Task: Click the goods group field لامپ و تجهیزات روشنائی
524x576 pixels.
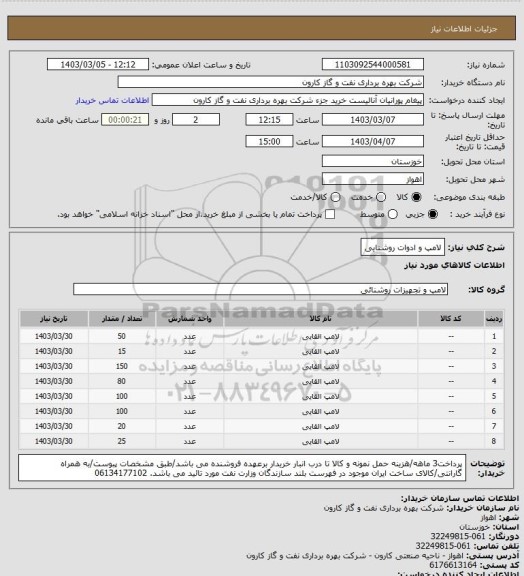Action: (260, 289)
